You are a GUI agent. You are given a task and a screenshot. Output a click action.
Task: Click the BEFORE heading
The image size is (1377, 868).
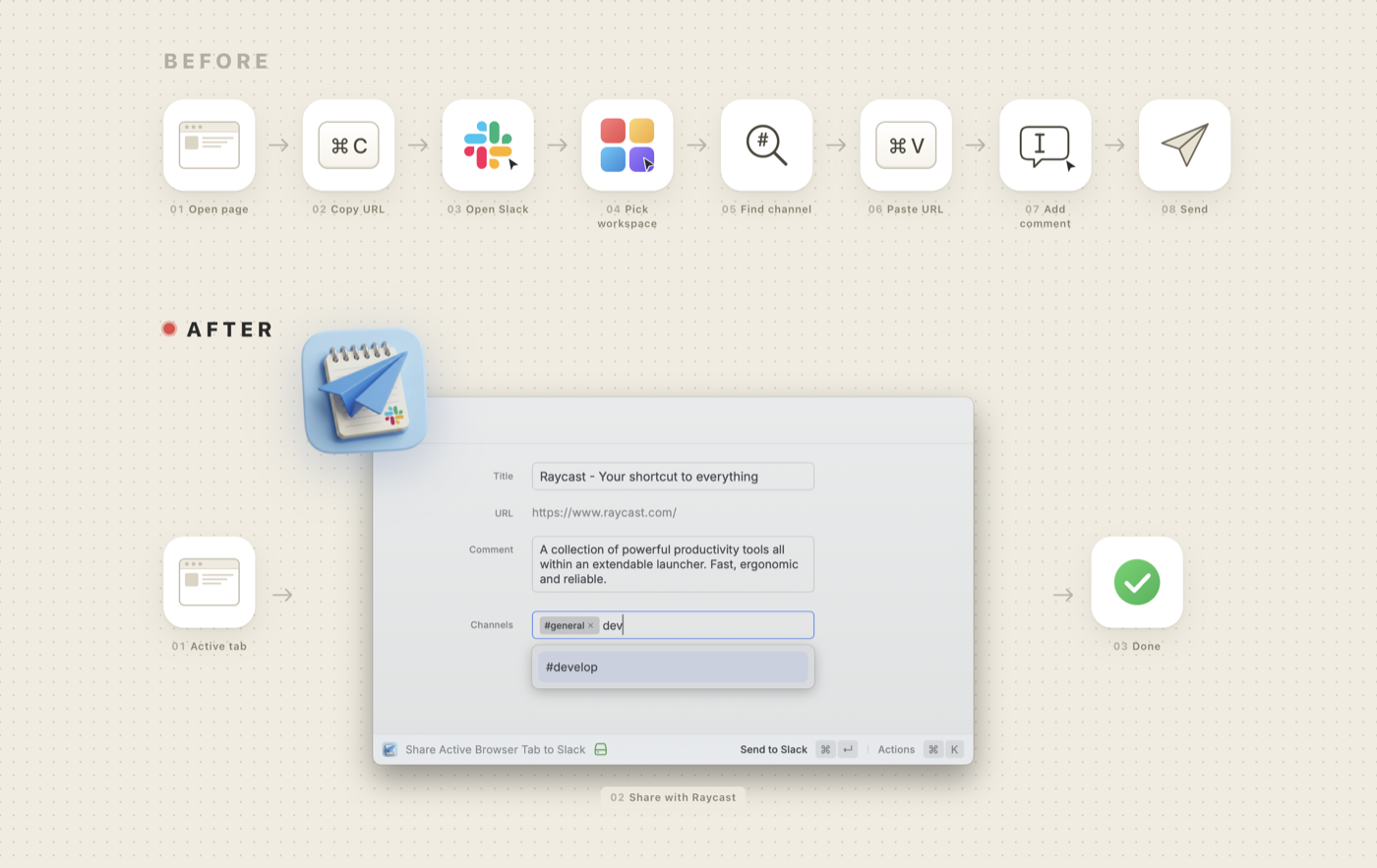point(216,61)
